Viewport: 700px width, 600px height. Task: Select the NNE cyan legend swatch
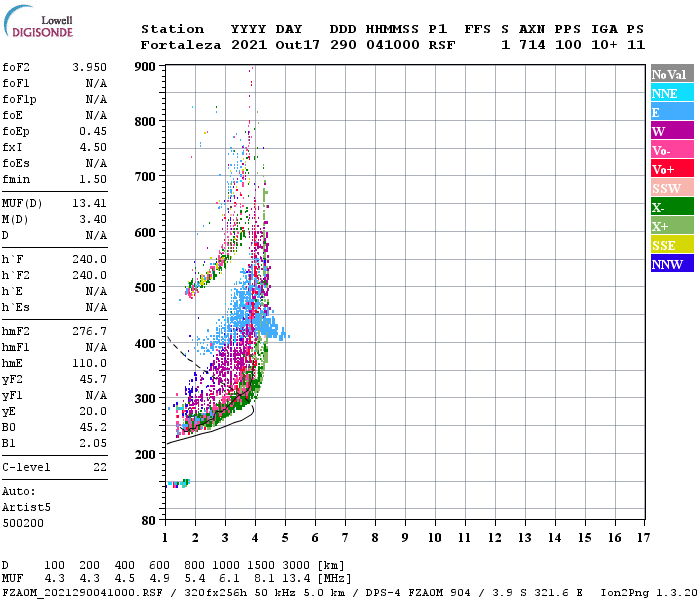pos(672,93)
